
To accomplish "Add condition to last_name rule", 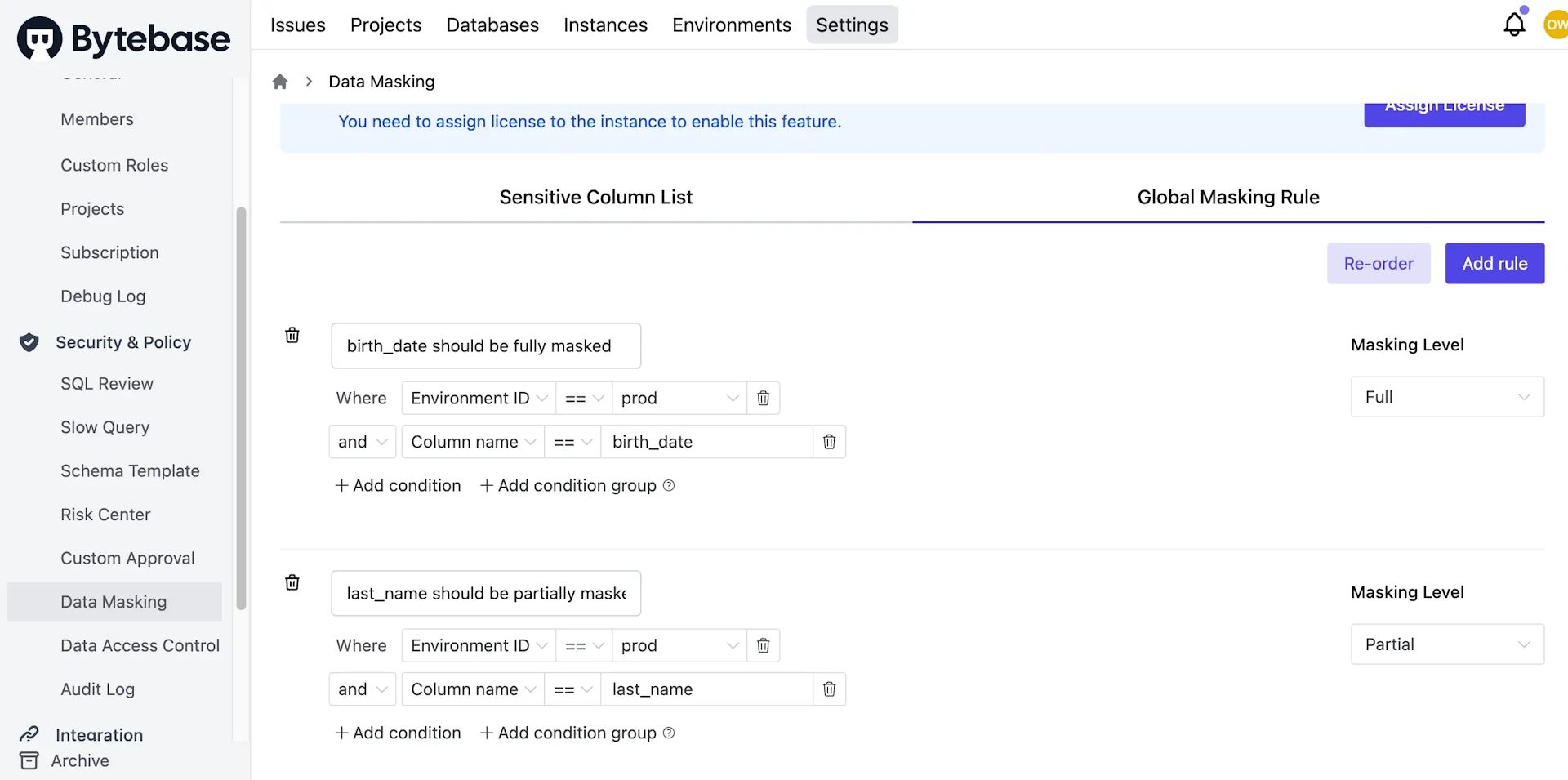I will [x=398, y=733].
